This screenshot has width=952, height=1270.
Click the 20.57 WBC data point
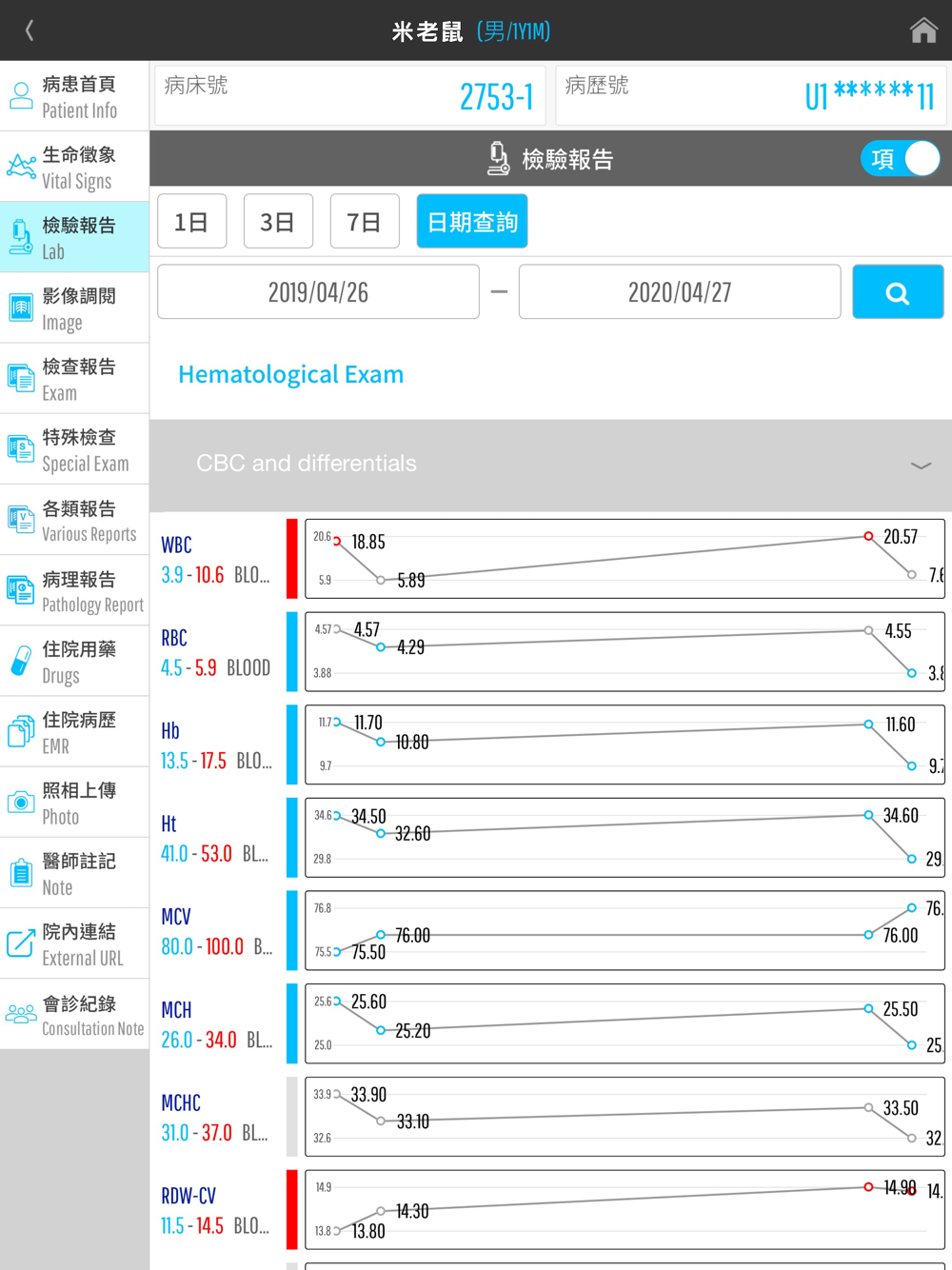[x=868, y=537]
